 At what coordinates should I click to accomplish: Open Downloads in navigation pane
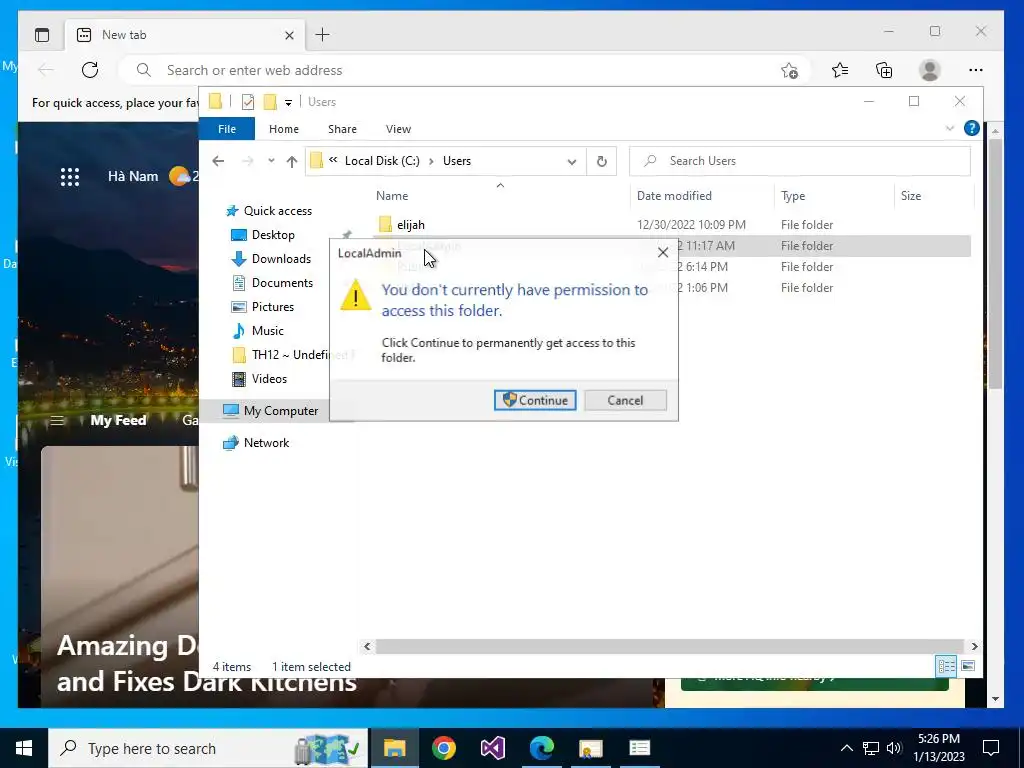click(x=281, y=259)
